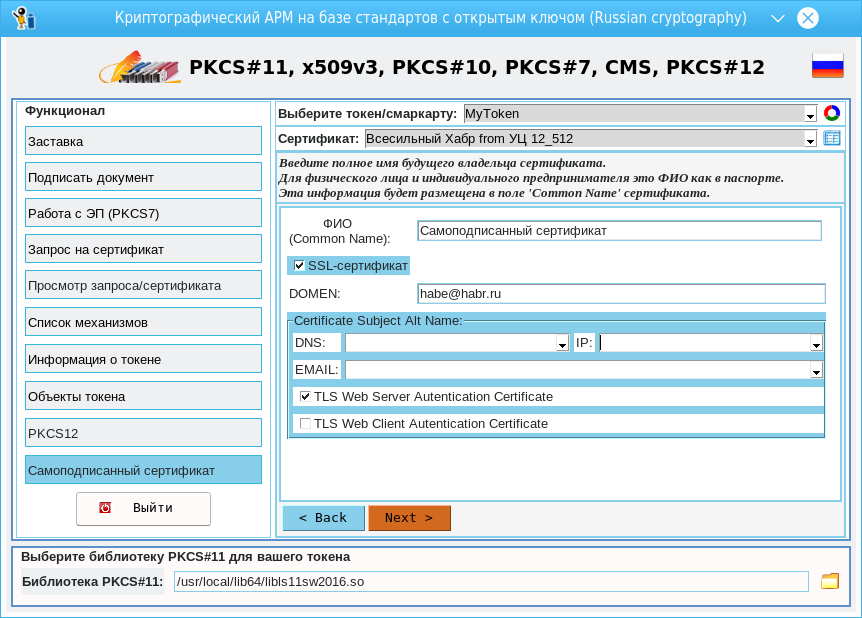Click the feather and books logo image

140,67
